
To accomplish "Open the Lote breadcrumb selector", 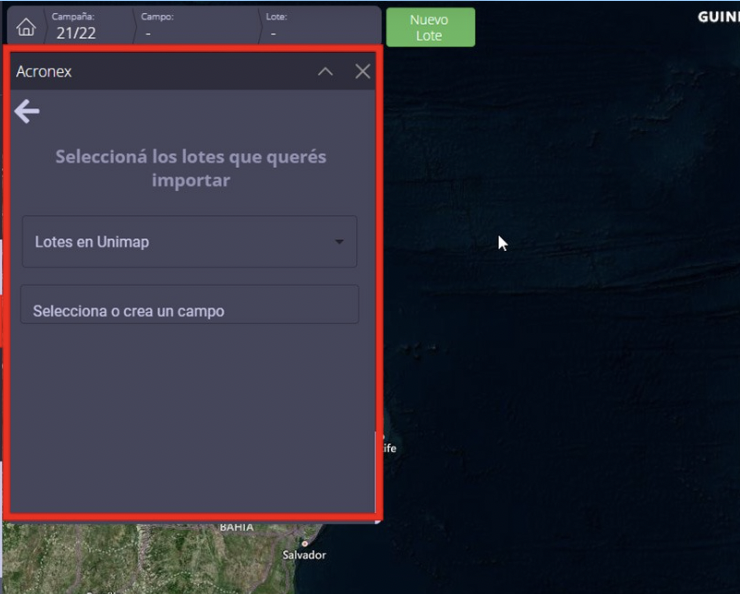I will click(x=320, y=26).
